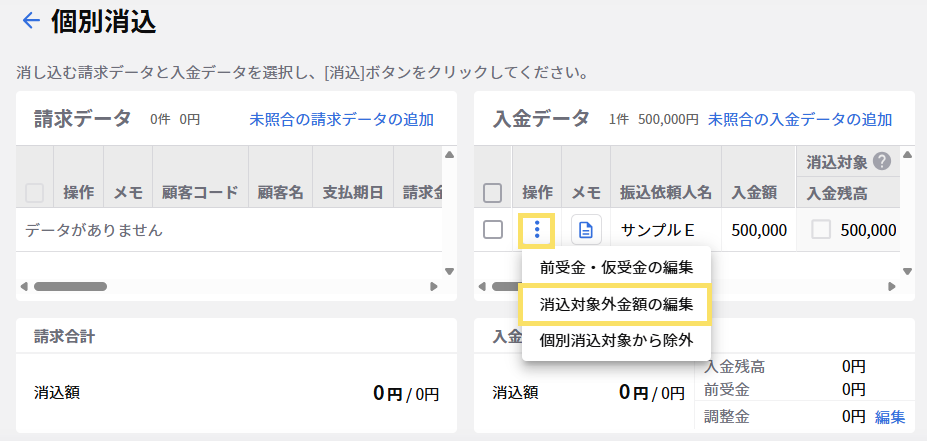Viewport: 927px width, 441px height.
Task: Check the row checkbox for サンプルE
Action: 492,230
